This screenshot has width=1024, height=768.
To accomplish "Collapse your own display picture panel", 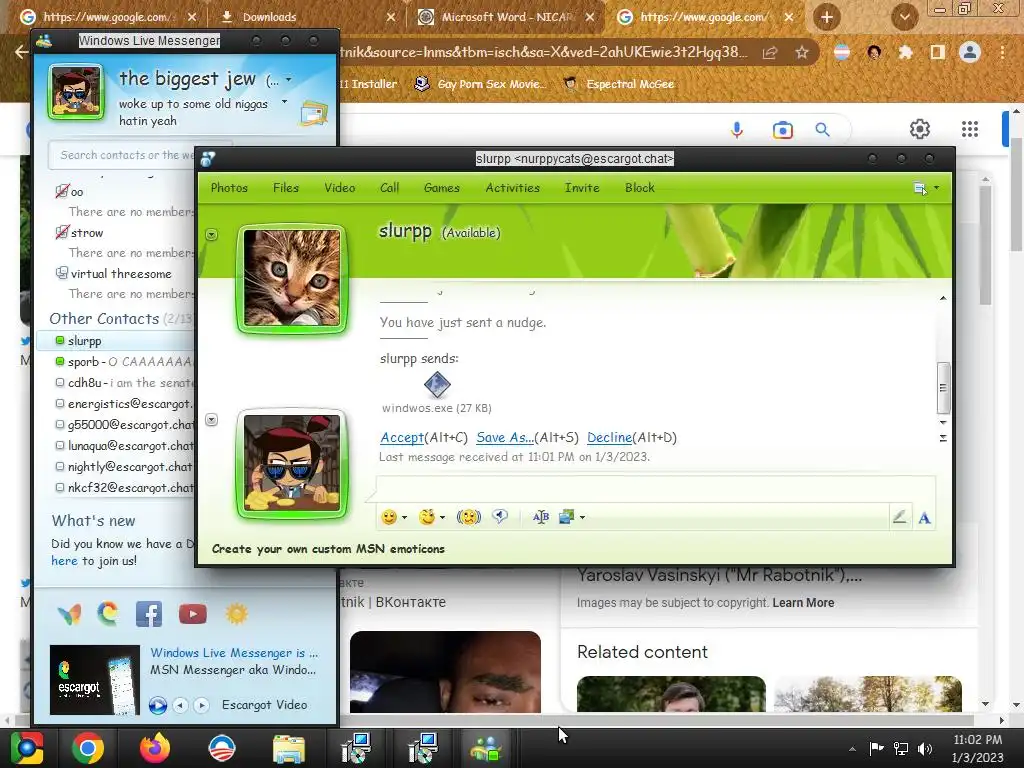I will pos(212,419).
